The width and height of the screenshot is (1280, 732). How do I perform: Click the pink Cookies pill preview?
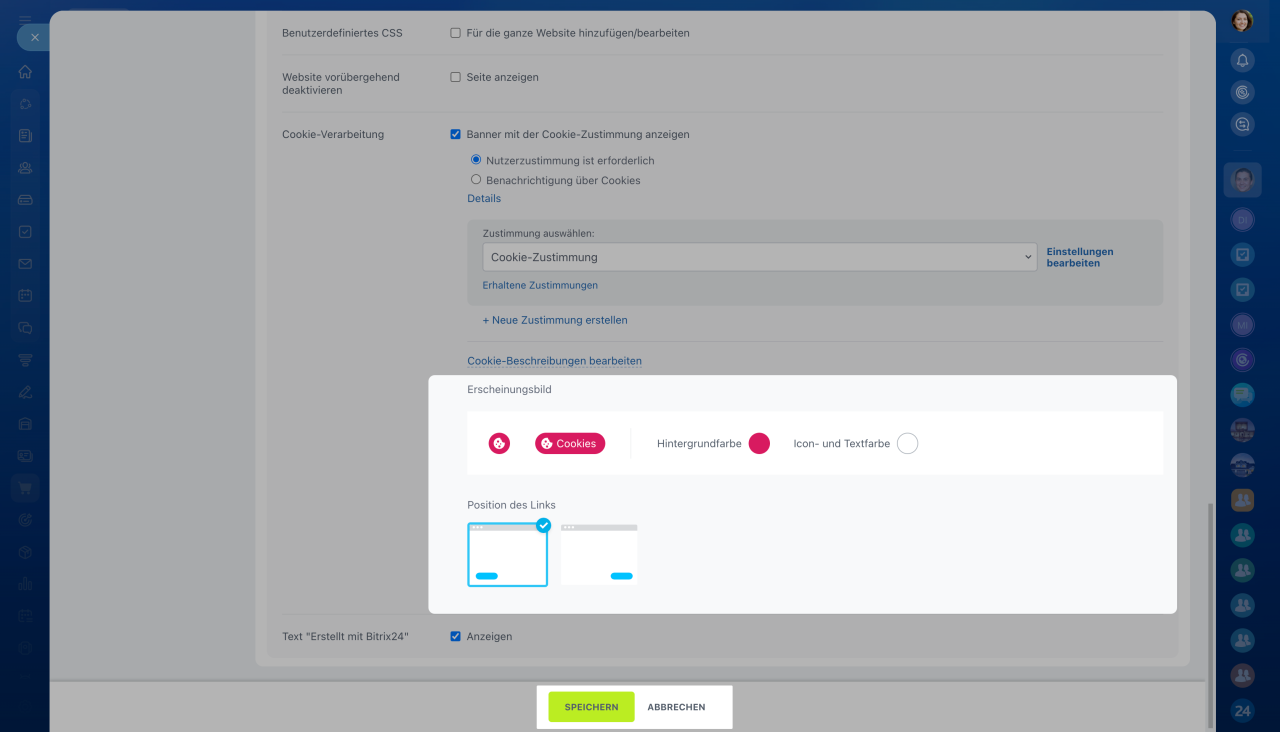pos(570,443)
